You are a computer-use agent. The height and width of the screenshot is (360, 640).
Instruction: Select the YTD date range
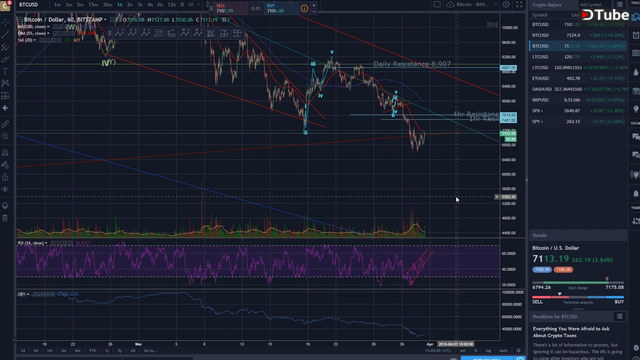coord(93,351)
